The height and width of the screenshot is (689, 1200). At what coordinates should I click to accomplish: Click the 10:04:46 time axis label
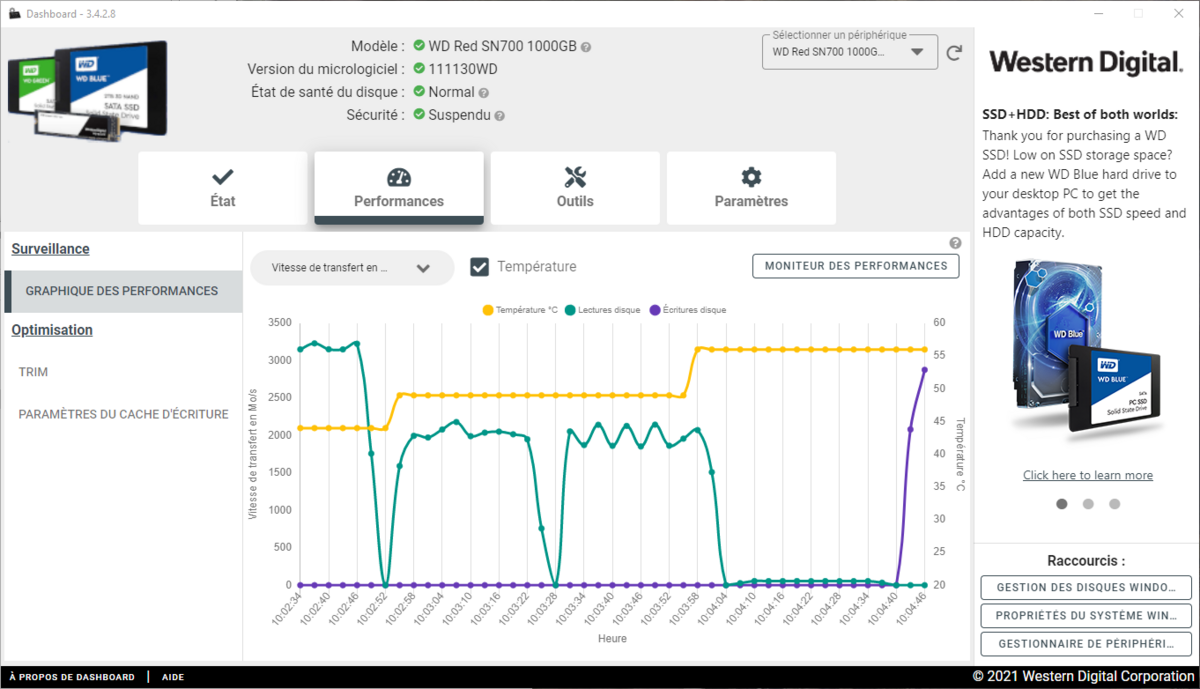click(911, 609)
